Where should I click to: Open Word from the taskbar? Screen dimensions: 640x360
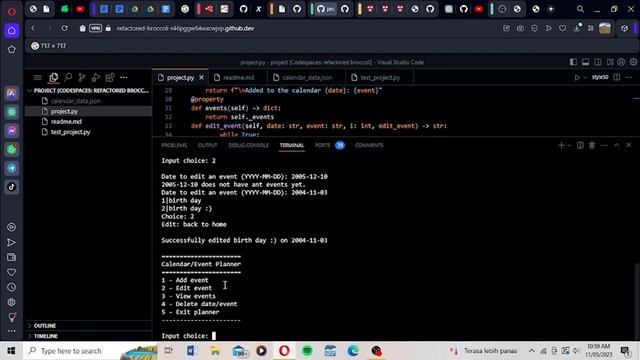point(192,351)
